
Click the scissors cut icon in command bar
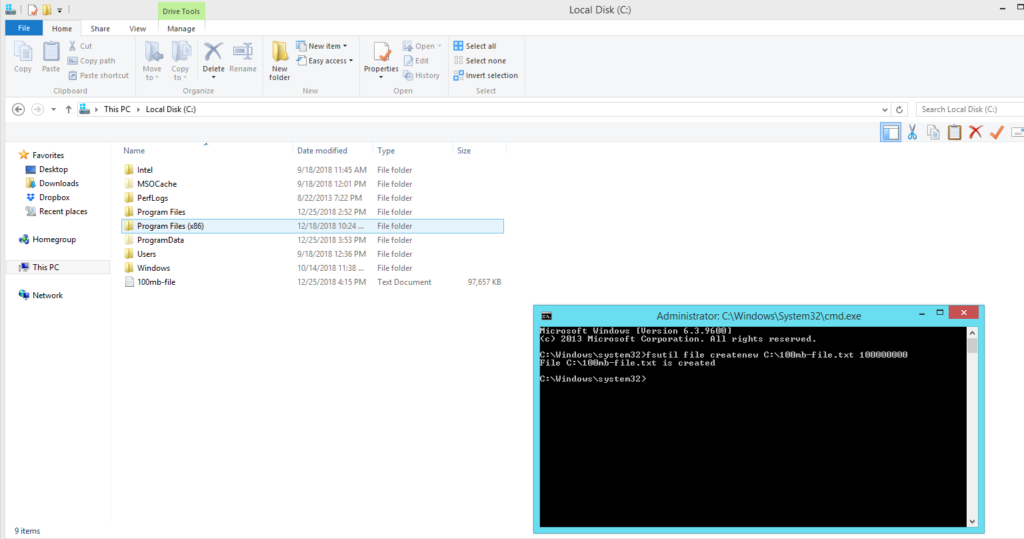[x=911, y=132]
